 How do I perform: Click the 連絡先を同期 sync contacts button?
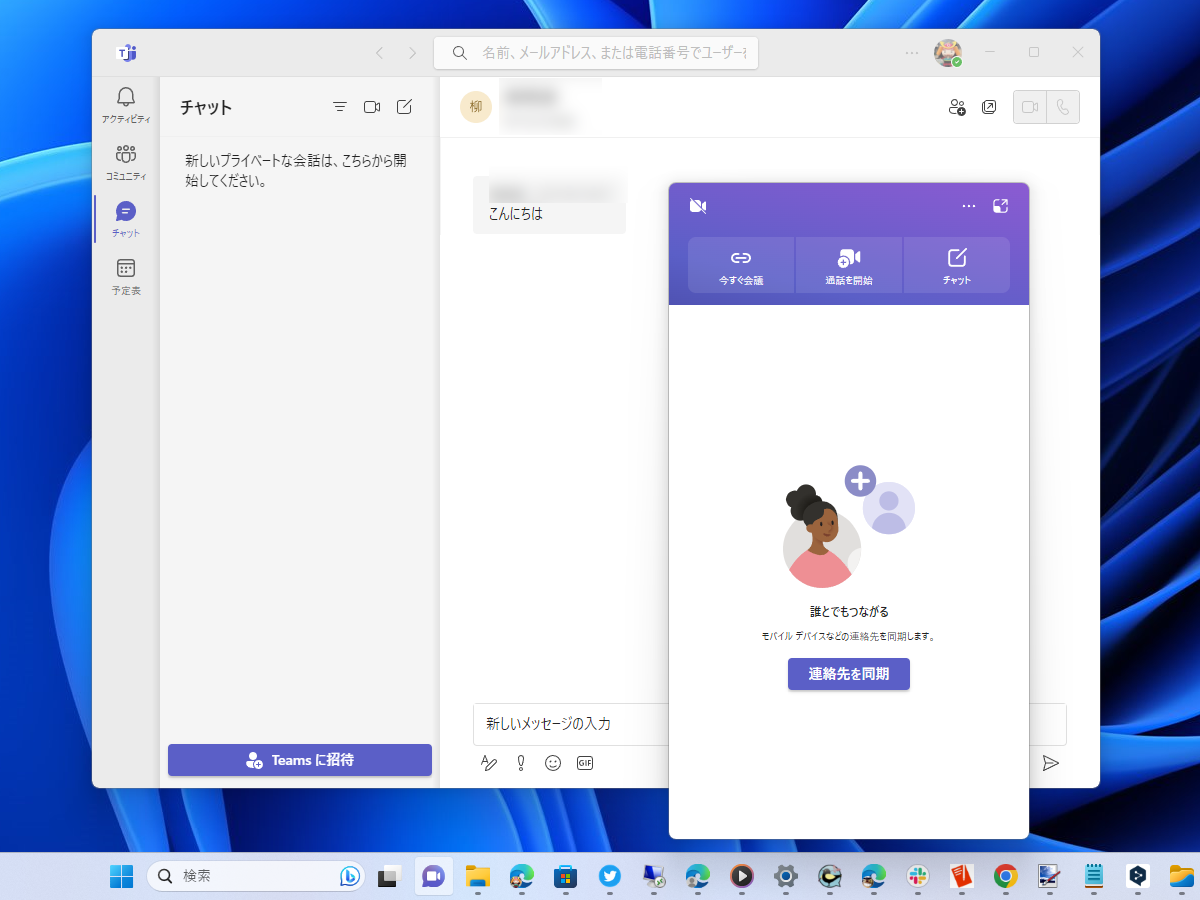click(x=848, y=674)
